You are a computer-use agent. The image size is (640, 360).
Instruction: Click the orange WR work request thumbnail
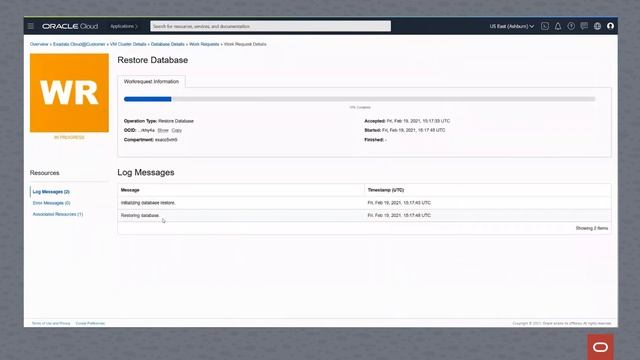point(69,93)
